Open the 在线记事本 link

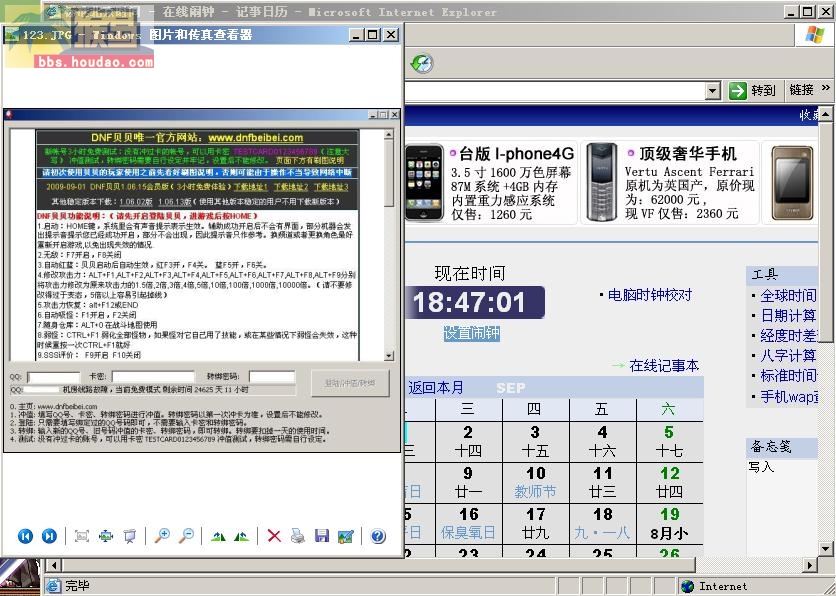[664, 365]
